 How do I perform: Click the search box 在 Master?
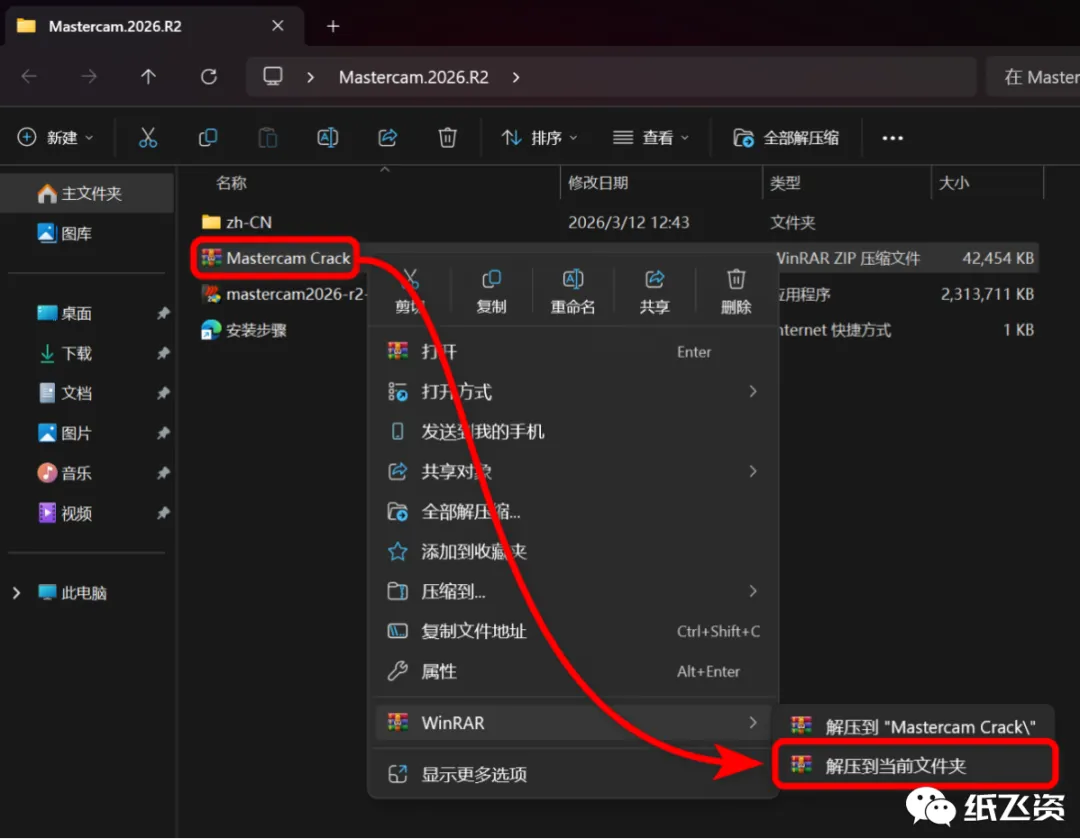(x=1033, y=76)
